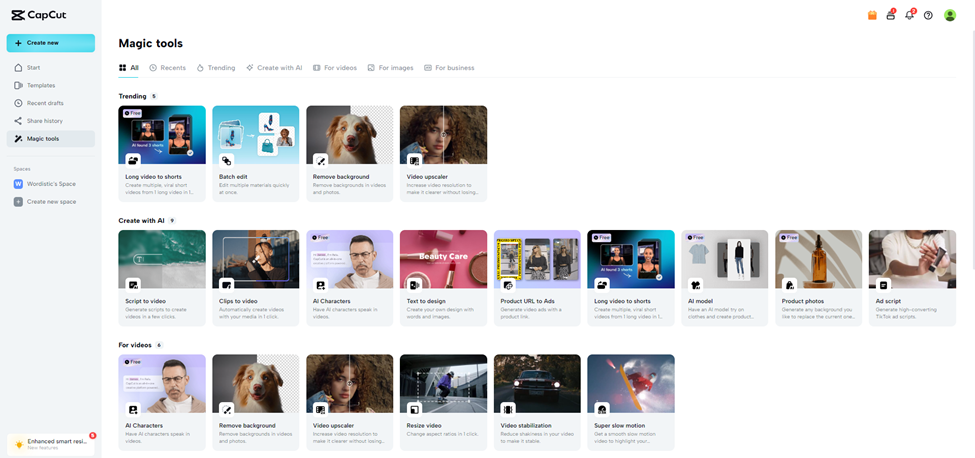Open Video upscaler thumbnail under Trending
Image resolution: width=975 pixels, height=458 pixels.
coord(443,135)
